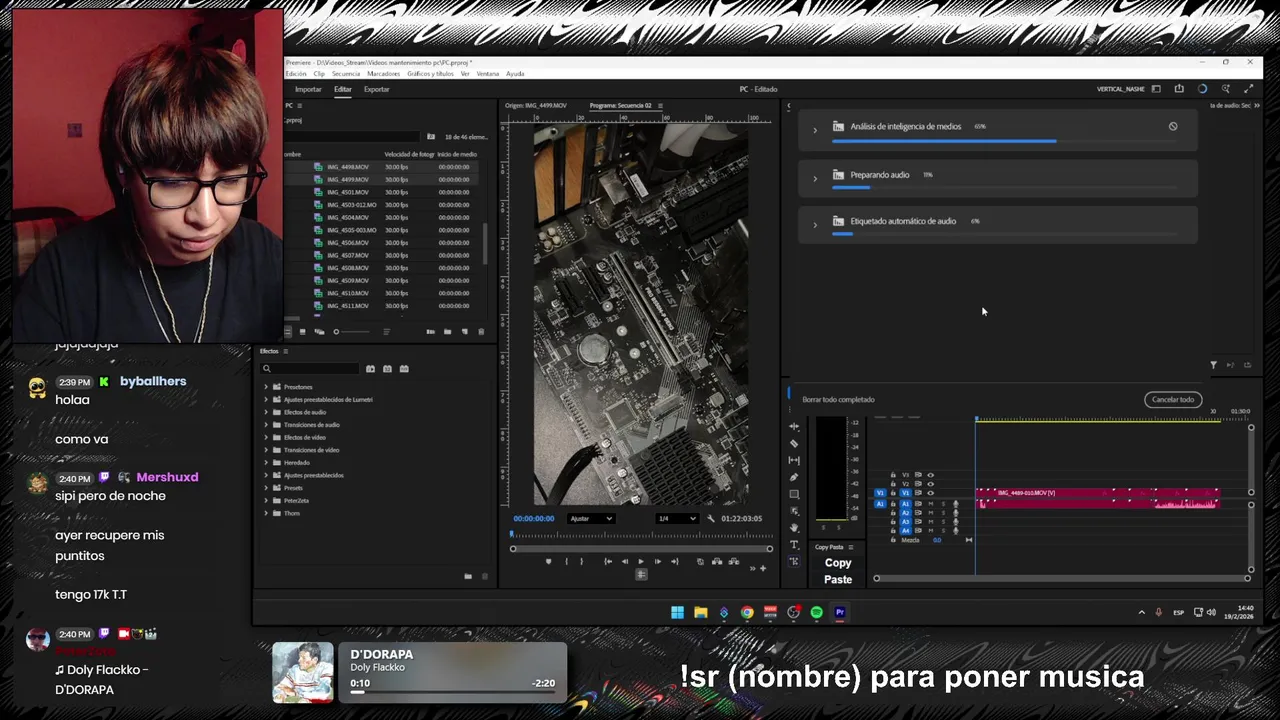Screen dimensions: 1280x720
Task: Expand Transiciones de vídeo folder
Action: 266,450
